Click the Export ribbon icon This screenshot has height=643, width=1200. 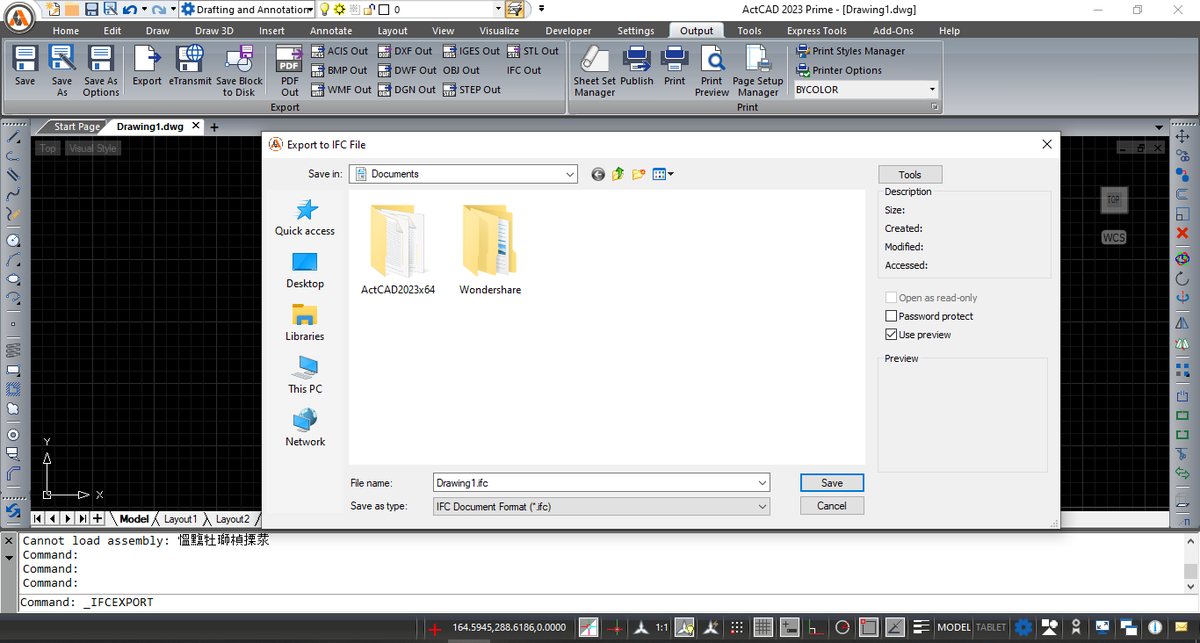pyautogui.click(x=147, y=68)
